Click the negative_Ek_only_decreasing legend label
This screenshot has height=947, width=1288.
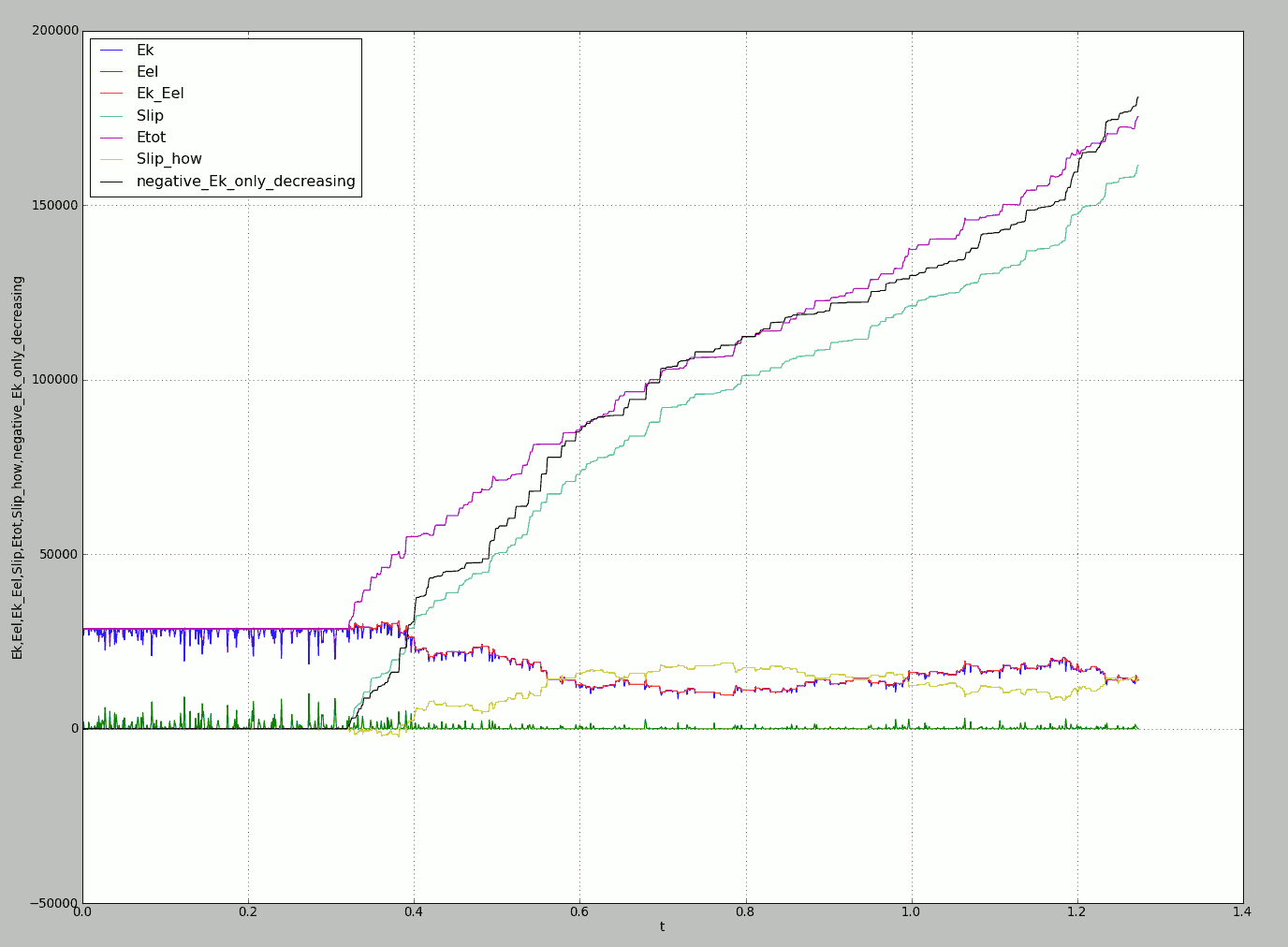(x=245, y=182)
